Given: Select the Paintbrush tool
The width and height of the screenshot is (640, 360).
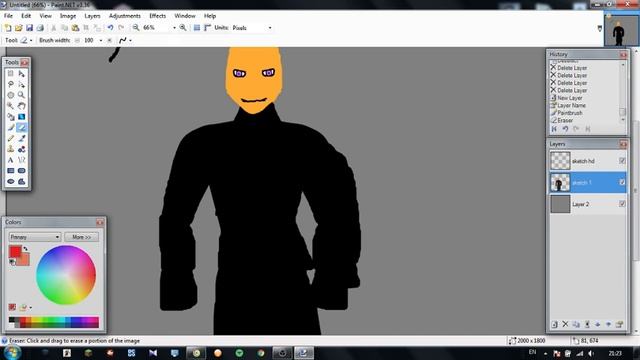Looking at the screenshot, I should 11,127.
